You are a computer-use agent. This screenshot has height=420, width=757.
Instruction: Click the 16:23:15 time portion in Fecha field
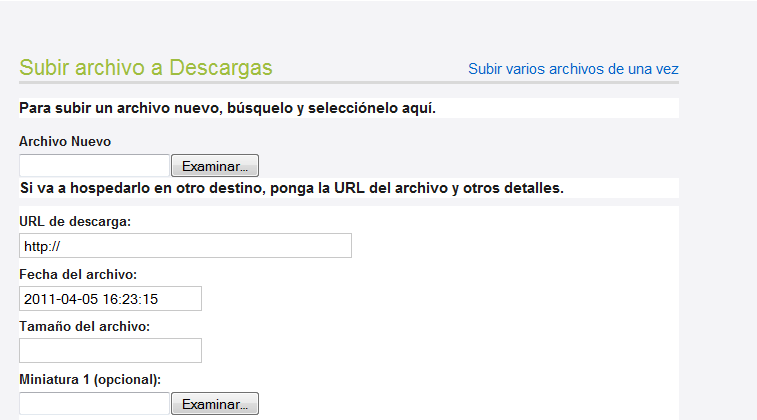pyautogui.click(x=130, y=299)
